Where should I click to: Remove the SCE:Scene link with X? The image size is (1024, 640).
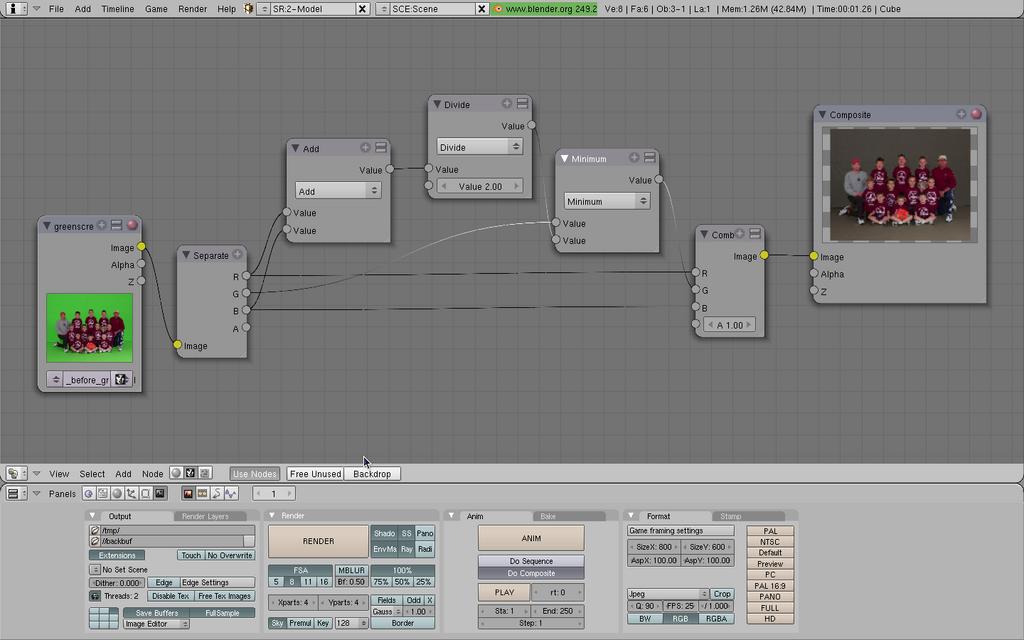coord(481,9)
